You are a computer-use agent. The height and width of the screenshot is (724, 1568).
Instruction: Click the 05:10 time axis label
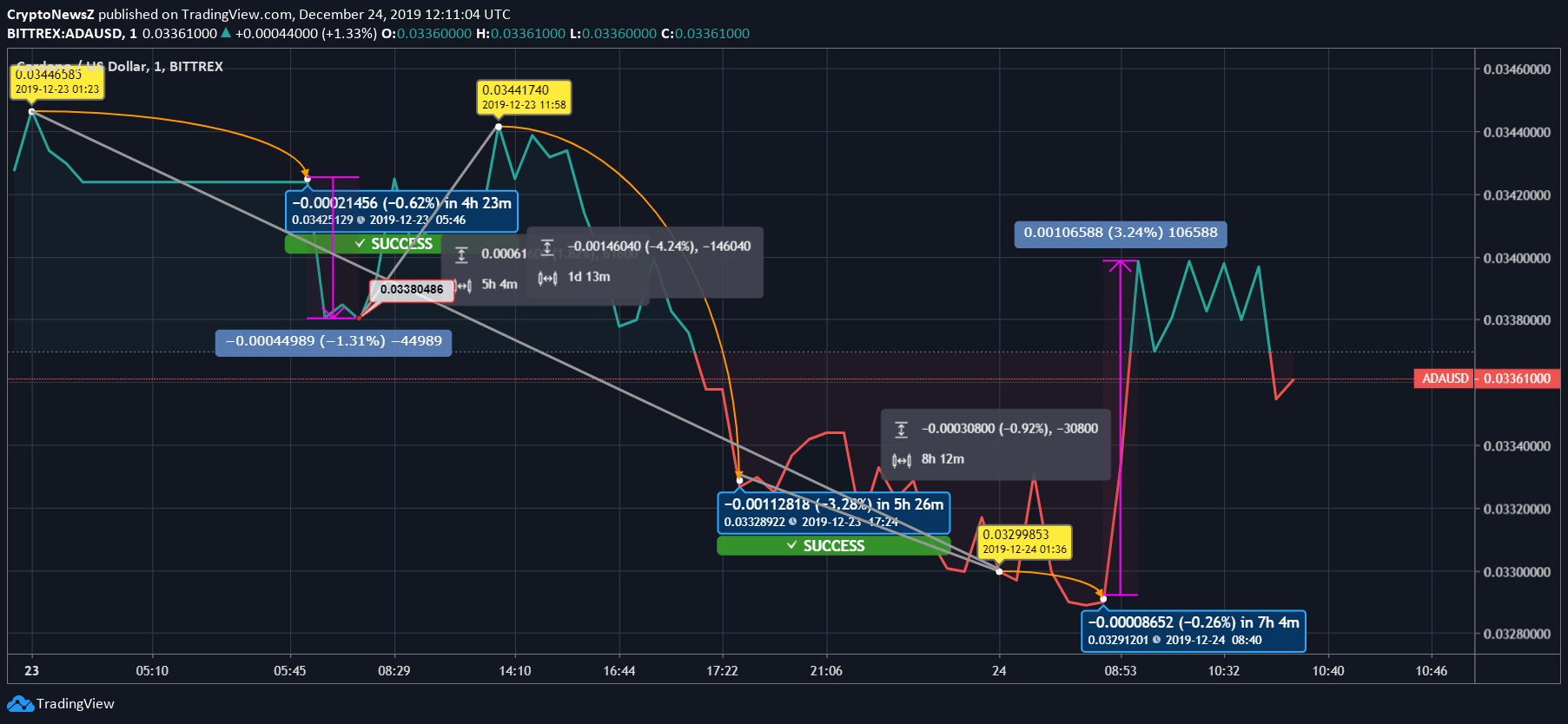[152, 671]
